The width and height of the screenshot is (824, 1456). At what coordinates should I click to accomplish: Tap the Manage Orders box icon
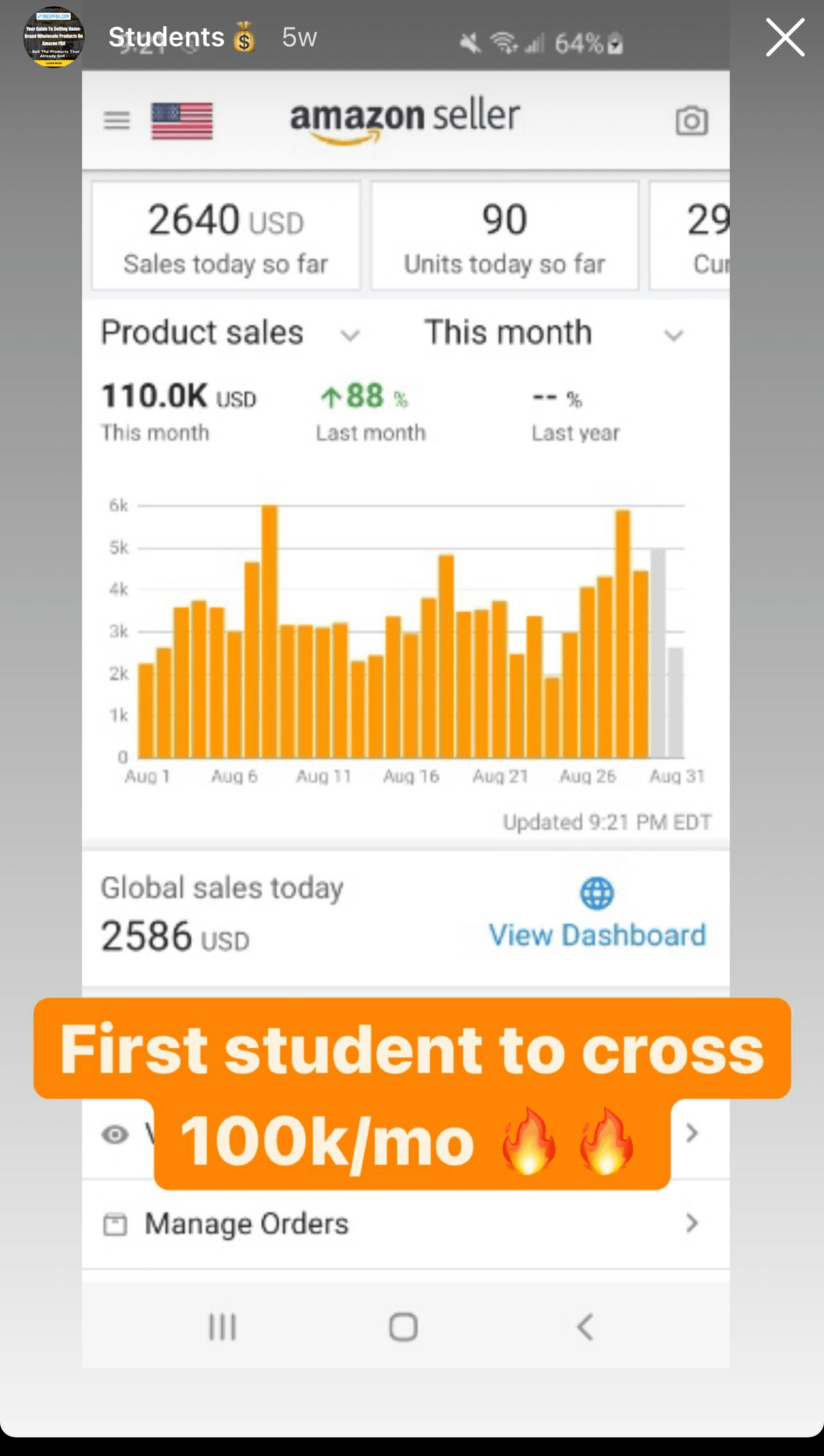pyautogui.click(x=116, y=1224)
